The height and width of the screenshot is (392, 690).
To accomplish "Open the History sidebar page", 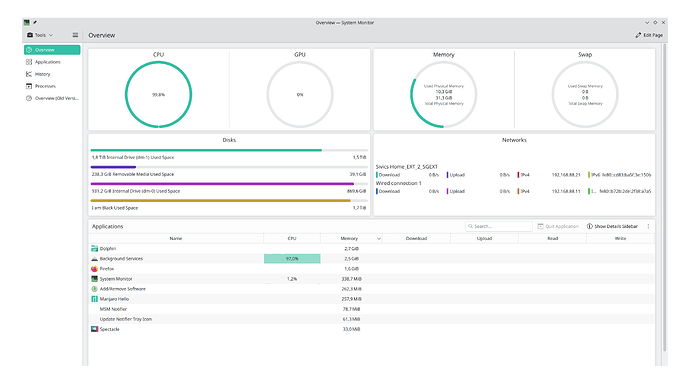I will pyautogui.click(x=52, y=74).
